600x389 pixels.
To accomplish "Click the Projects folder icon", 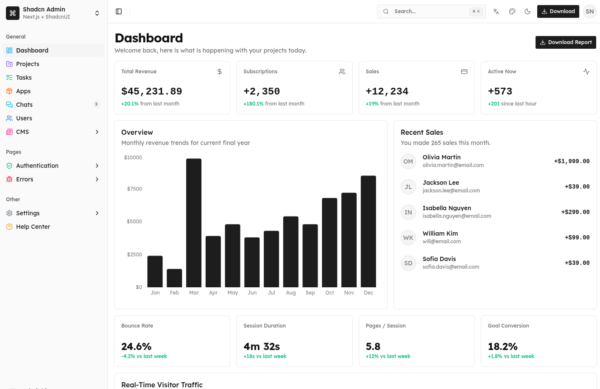I will [9, 64].
